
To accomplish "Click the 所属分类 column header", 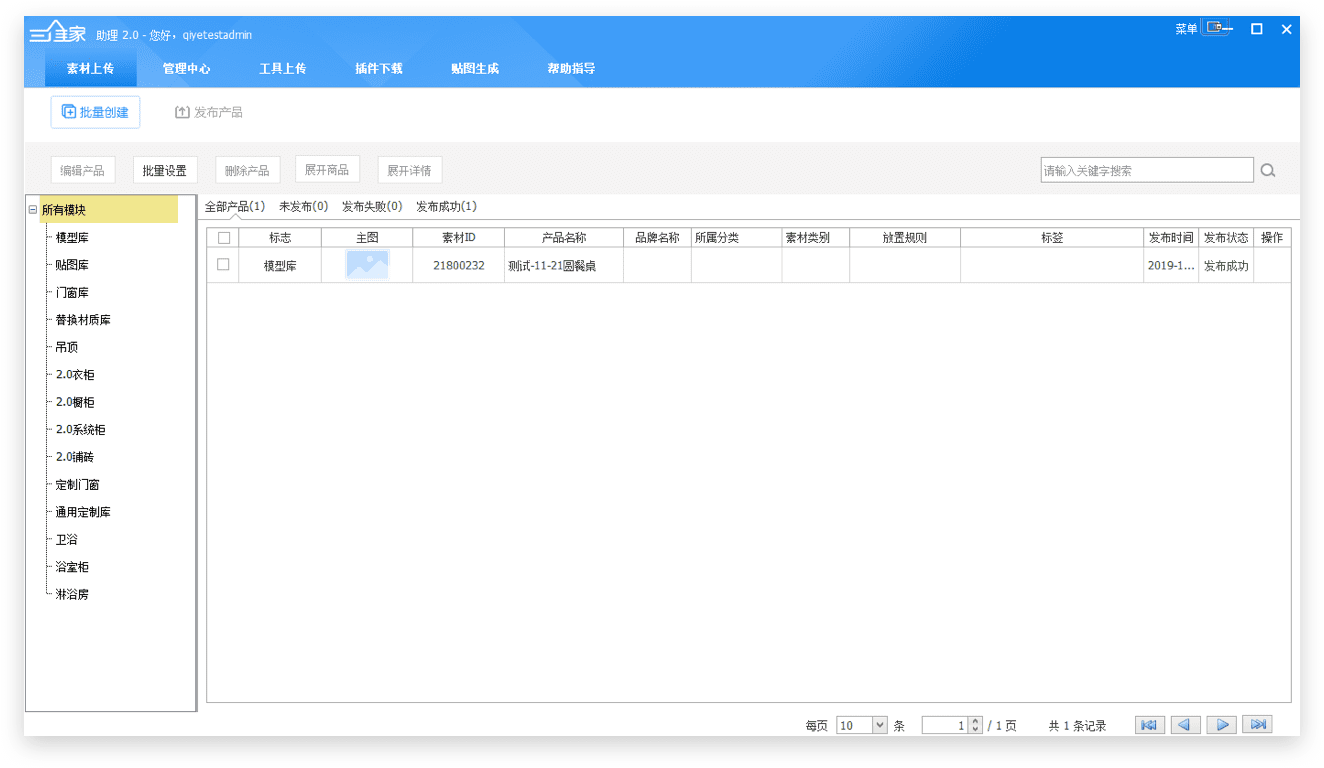I will [736, 238].
